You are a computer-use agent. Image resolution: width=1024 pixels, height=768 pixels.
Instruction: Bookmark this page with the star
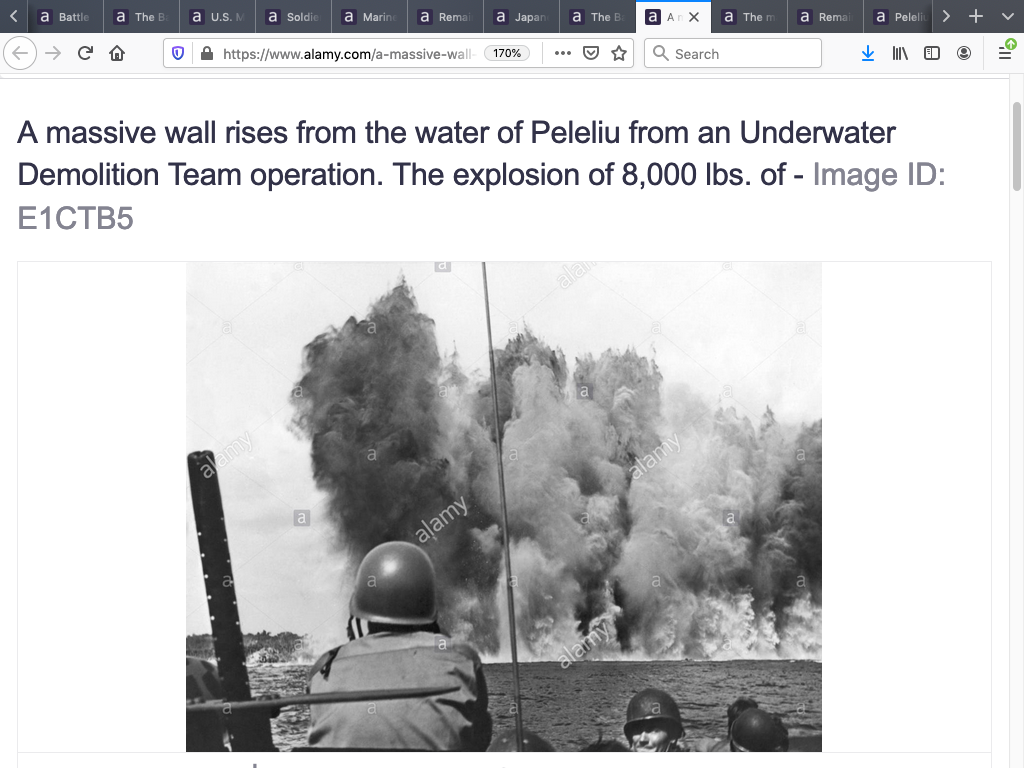point(619,53)
